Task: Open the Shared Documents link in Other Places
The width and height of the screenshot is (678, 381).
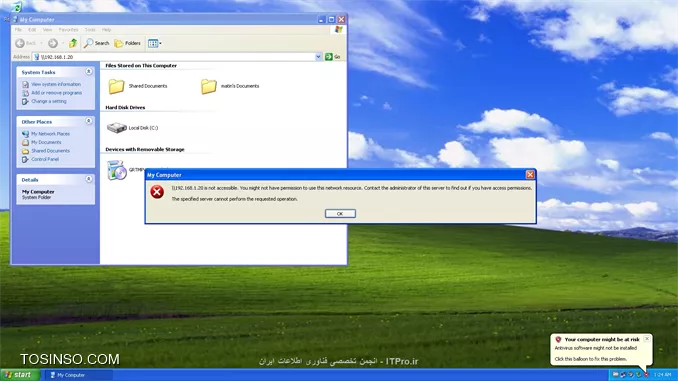Action: pyautogui.click(x=50, y=151)
